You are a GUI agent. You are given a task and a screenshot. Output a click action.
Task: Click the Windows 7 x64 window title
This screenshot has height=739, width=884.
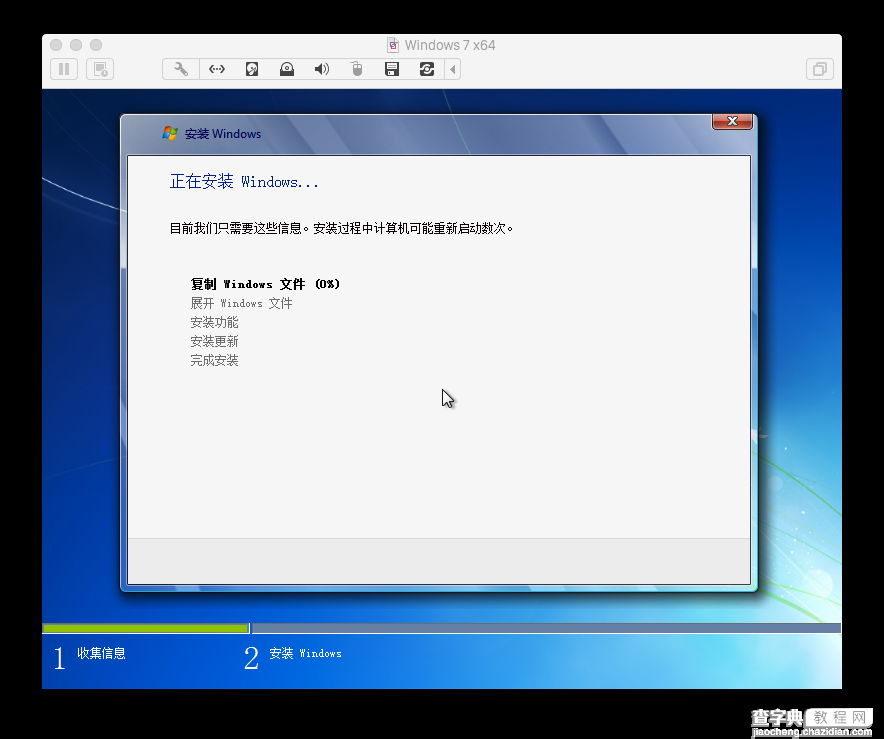450,45
